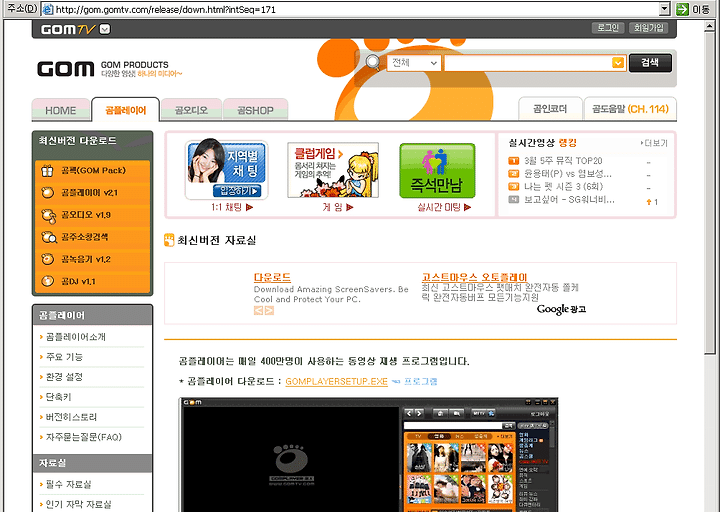Click the 최신버전 자료실 heading icon
The image size is (720, 512).
click(169, 240)
